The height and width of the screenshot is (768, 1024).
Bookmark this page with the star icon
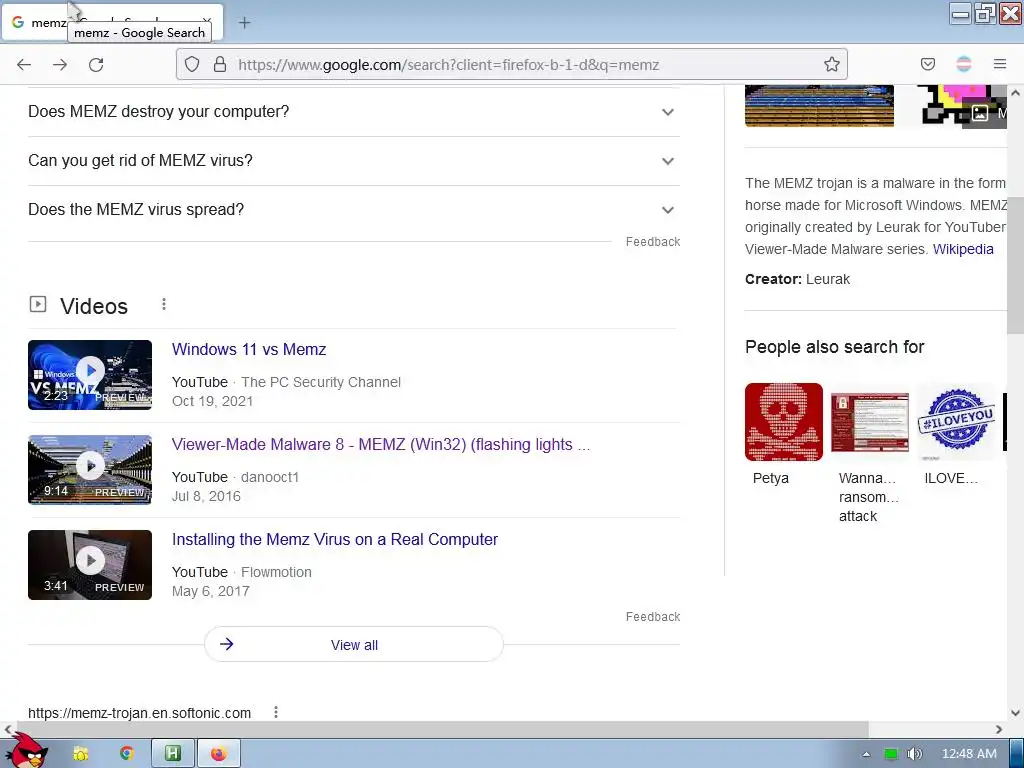tap(831, 64)
